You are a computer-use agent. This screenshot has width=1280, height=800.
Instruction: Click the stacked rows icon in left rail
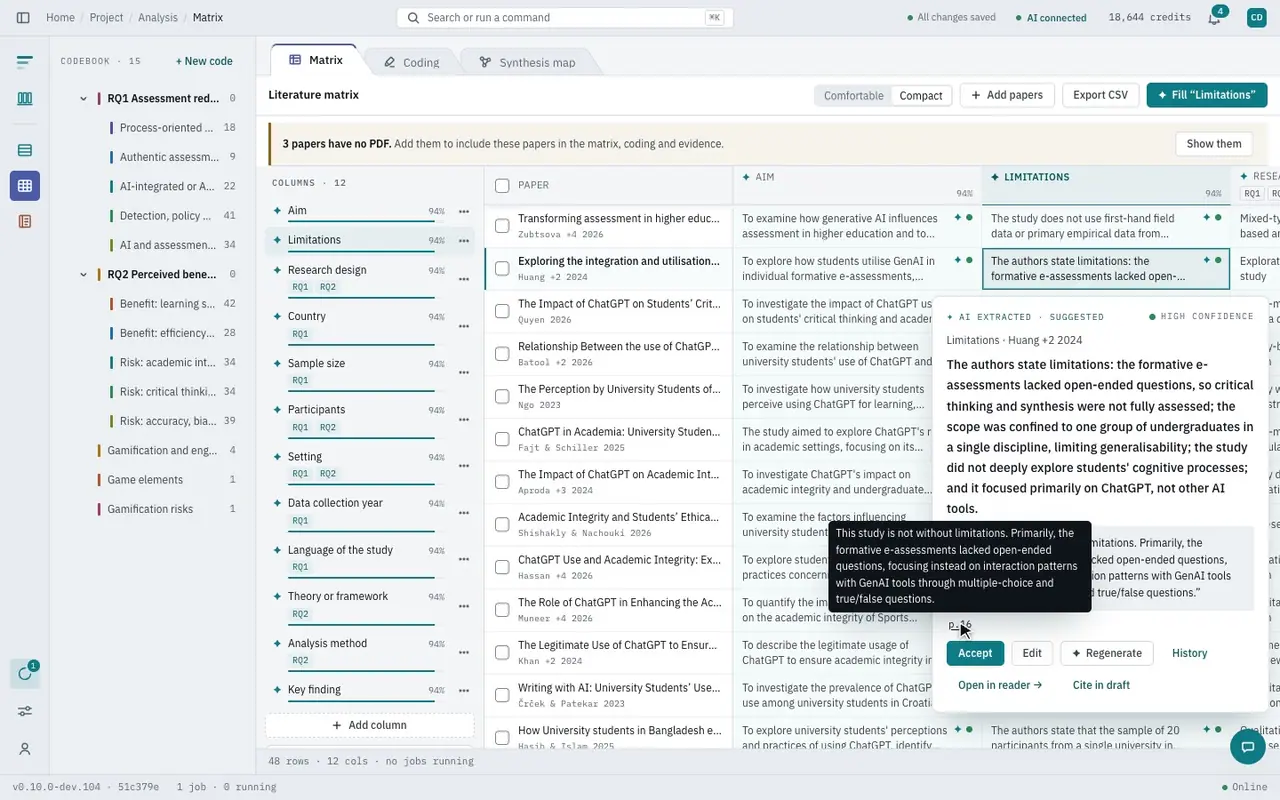(25, 150)
